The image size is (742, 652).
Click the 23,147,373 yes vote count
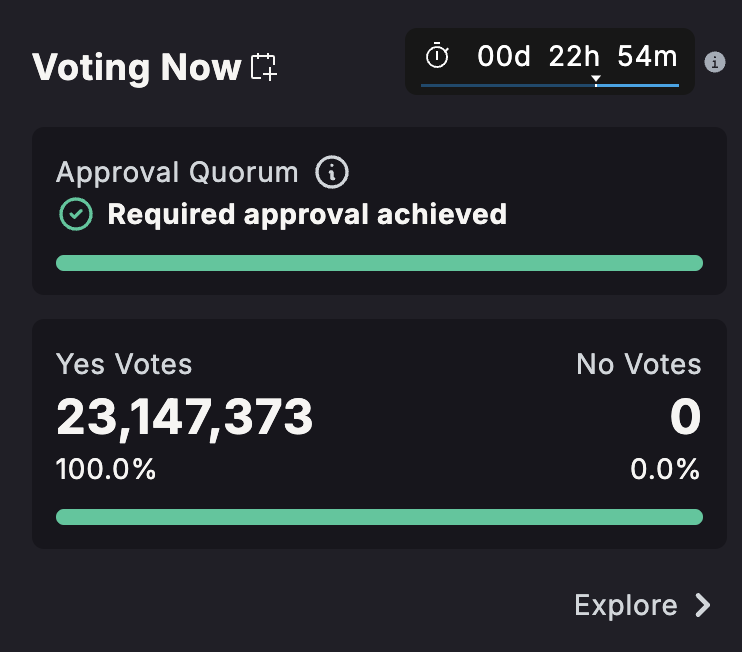pyautogui.click(x=185, y=417)
